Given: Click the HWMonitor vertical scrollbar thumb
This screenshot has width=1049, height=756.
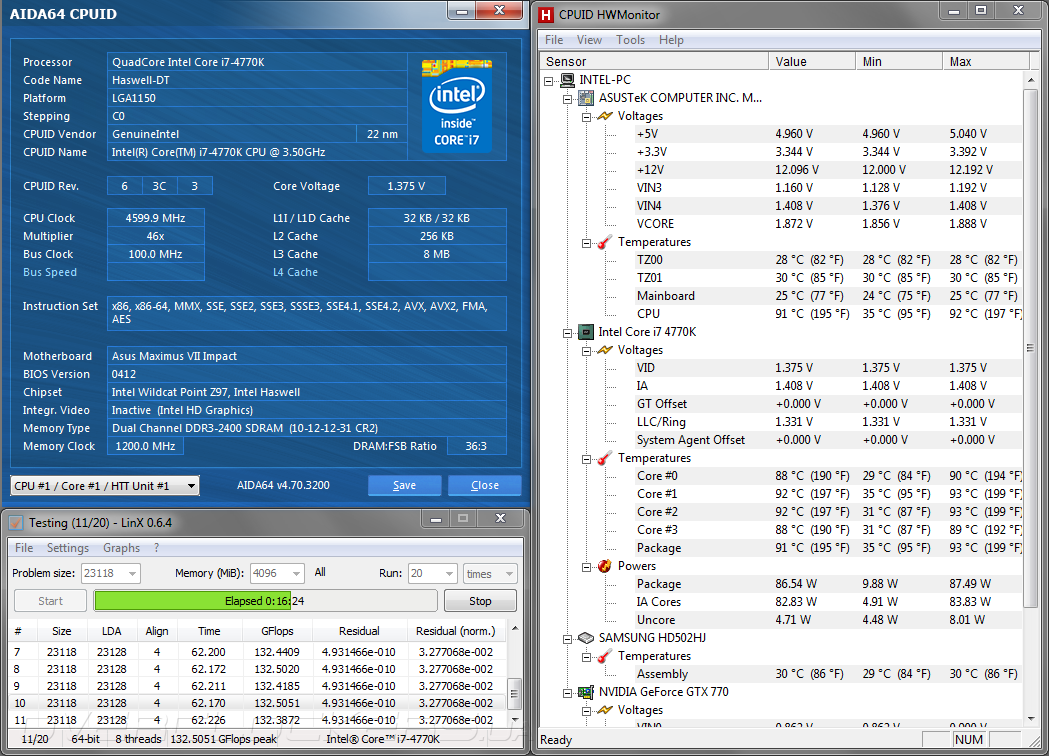Looking at the screenshot, I should tap(1030, 348).
